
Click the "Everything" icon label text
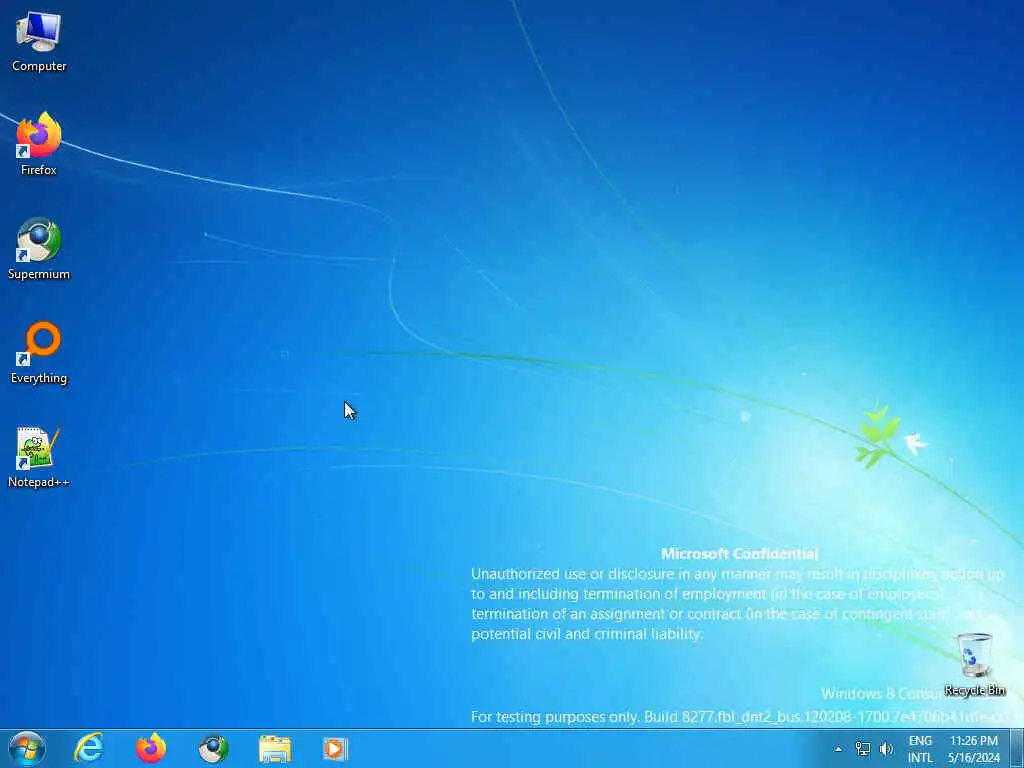[39, 378]
